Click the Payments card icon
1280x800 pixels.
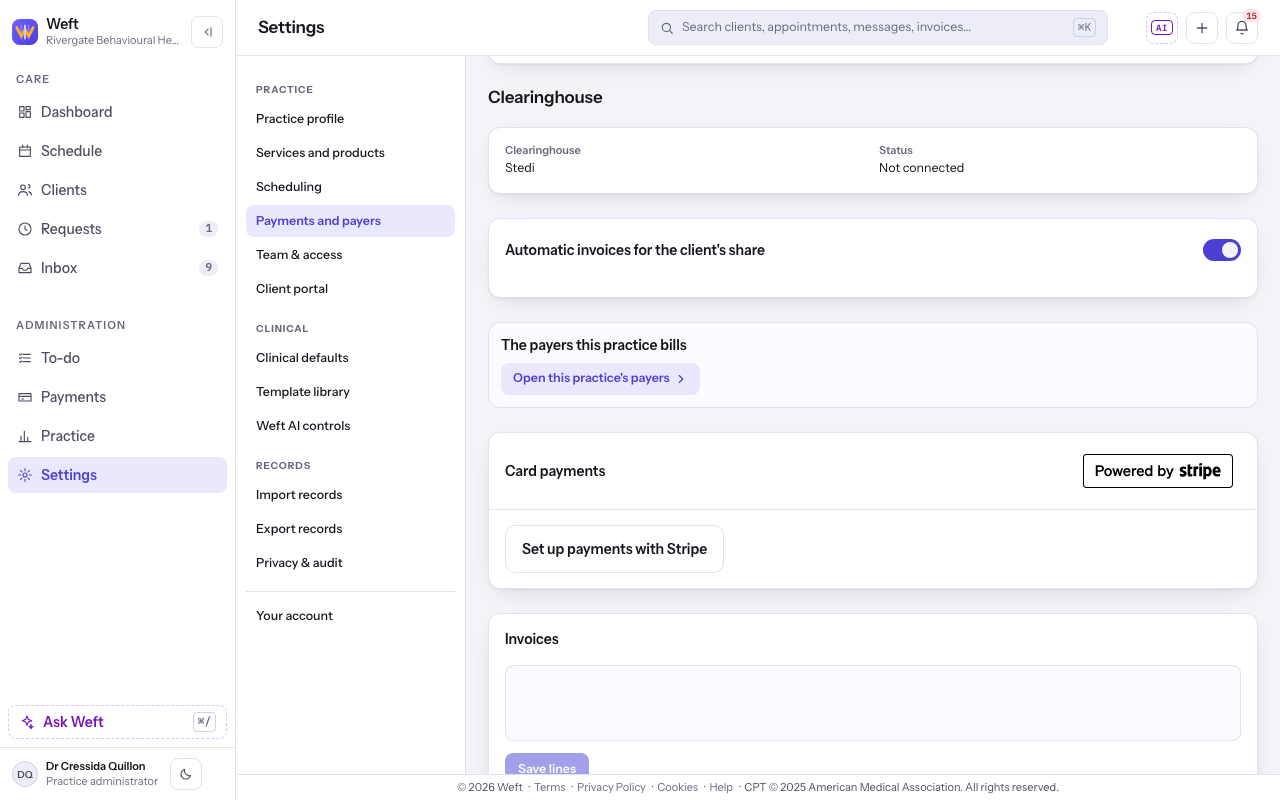(25, 397)
